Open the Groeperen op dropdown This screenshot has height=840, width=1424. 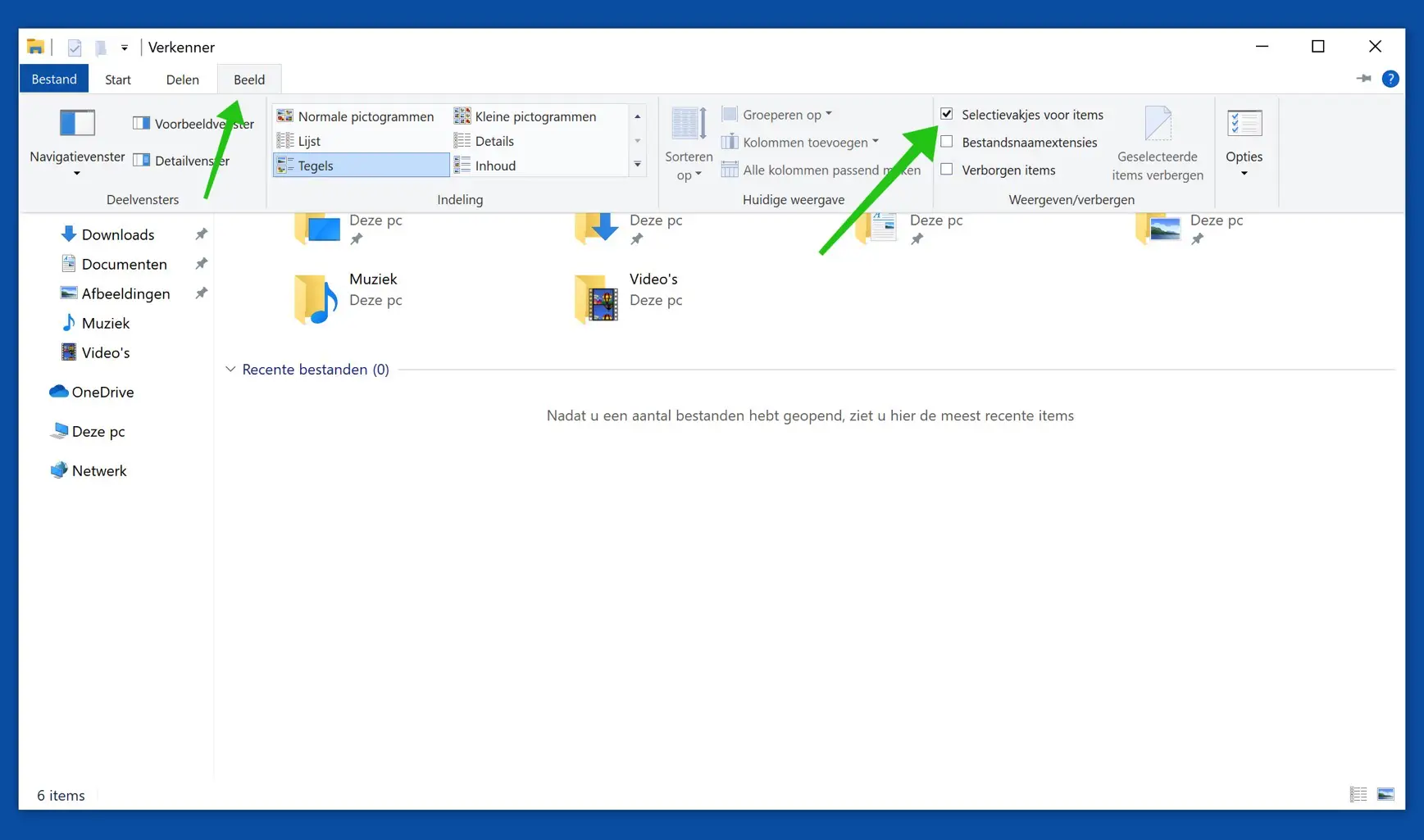(777, 115)
